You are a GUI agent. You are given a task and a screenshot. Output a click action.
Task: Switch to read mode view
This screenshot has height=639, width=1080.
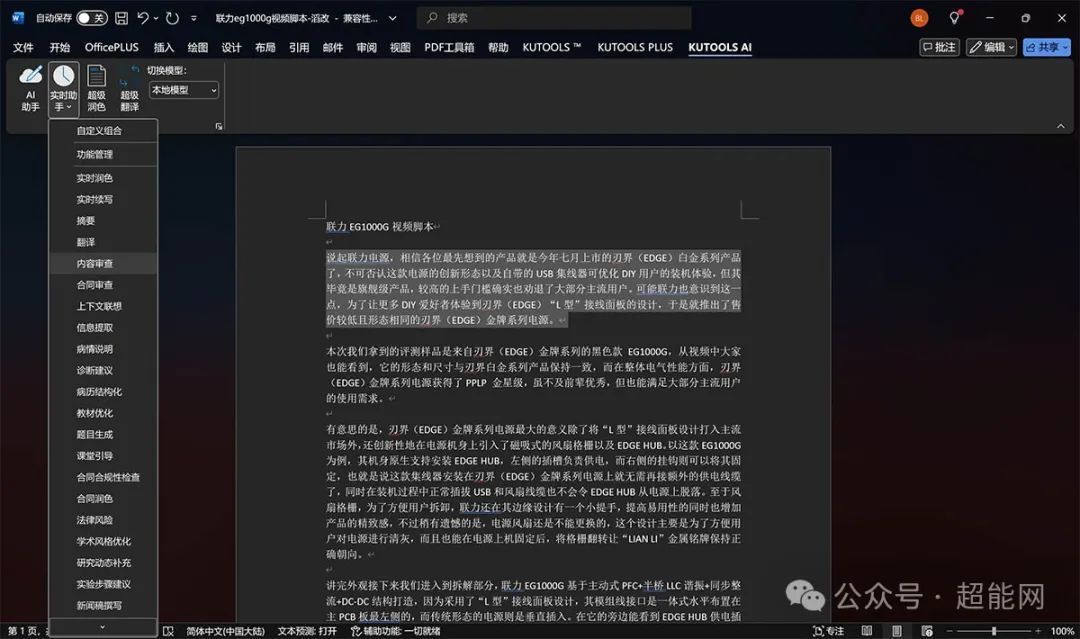(x=866, y=631)
